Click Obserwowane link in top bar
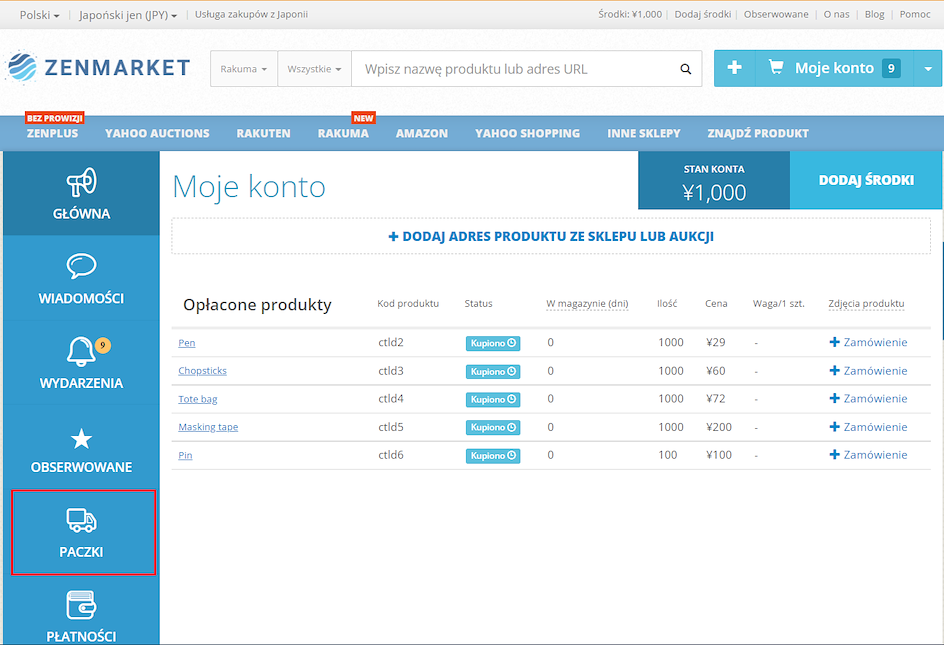This screenshot has height=645, width=944. (776, 14)
